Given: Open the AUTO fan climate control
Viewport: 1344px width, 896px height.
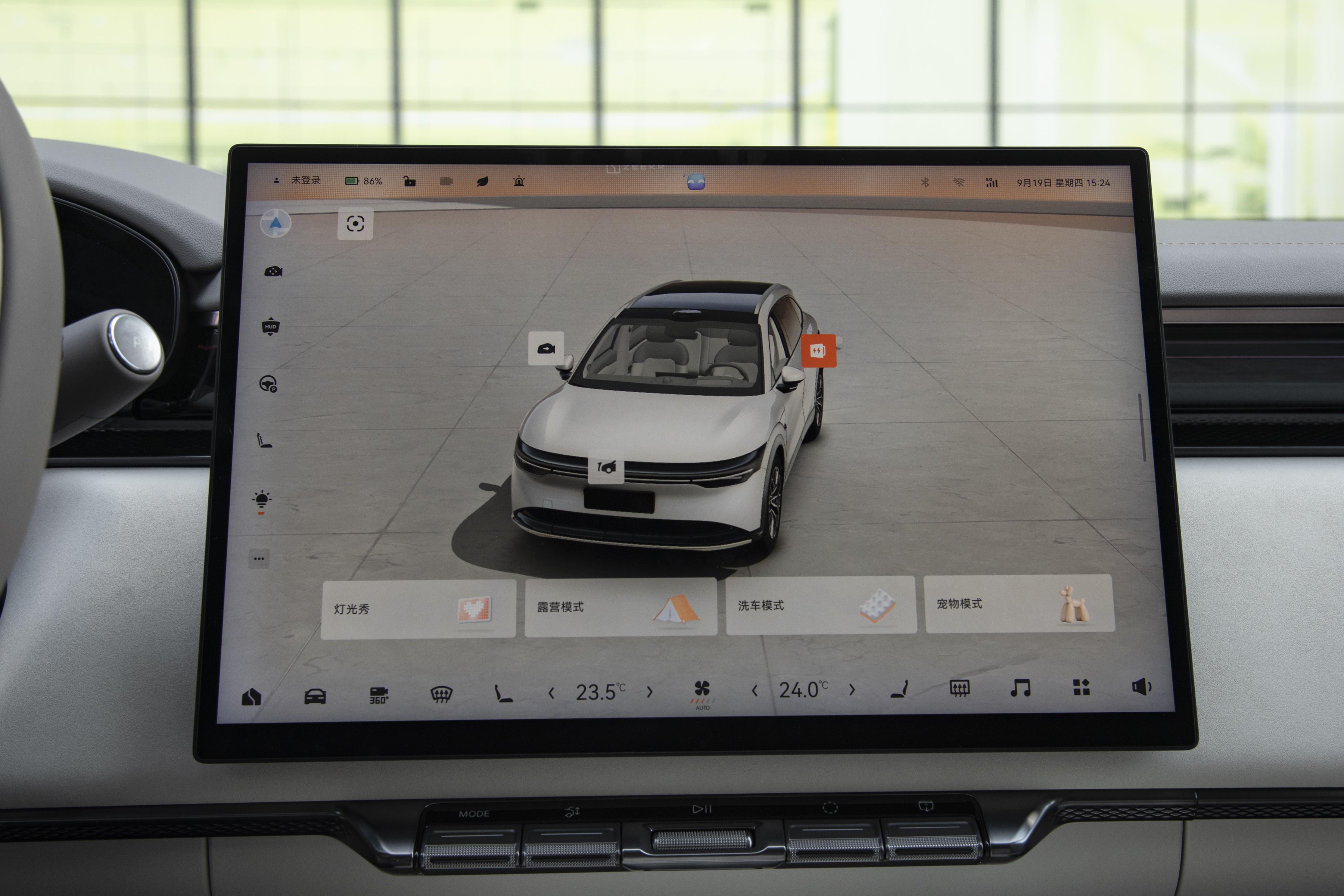Looking at the screenshot, I should coord(702,694).
